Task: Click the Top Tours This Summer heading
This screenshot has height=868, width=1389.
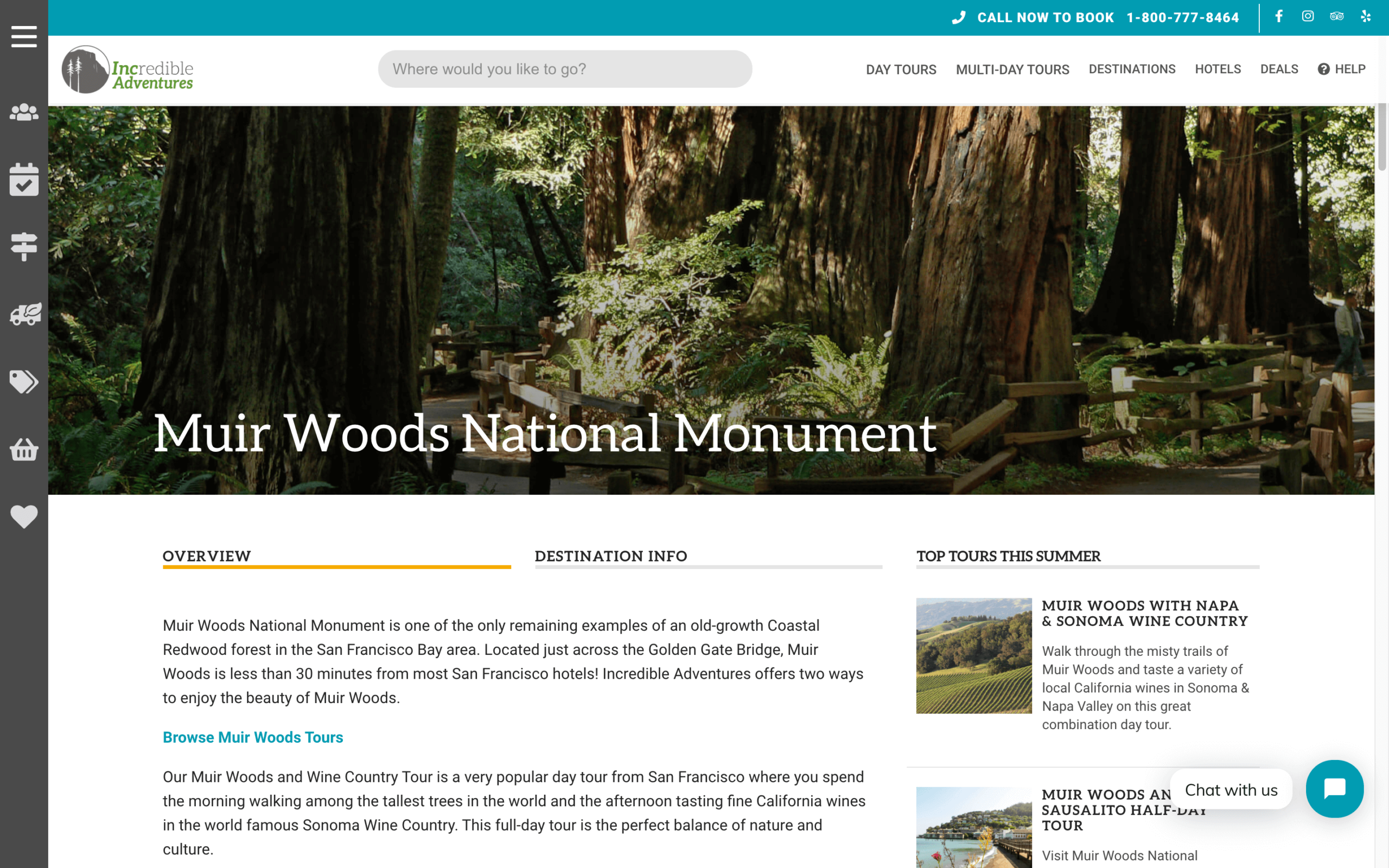Action: [1008, 556]
